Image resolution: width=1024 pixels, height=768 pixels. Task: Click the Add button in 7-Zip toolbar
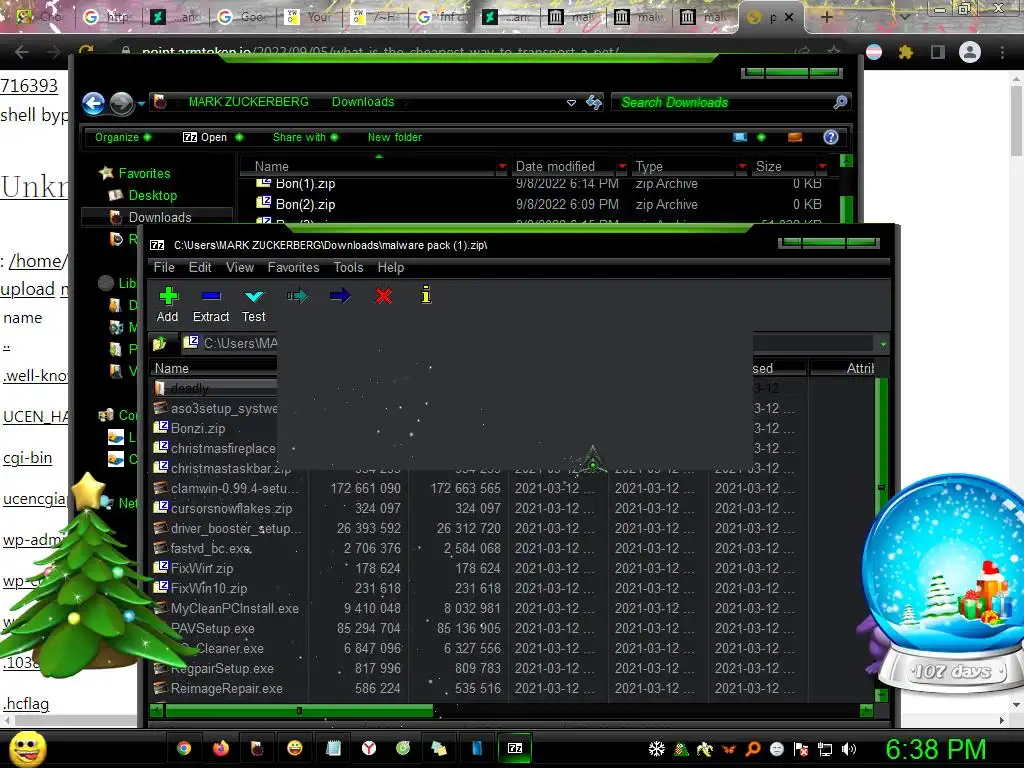coord(168,304)
